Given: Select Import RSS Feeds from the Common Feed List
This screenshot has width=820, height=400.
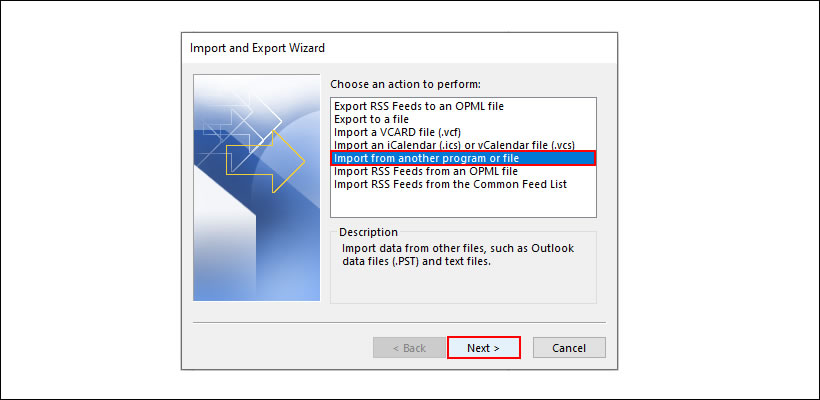Looking at the screenshot, I should [x=452, y=184].
